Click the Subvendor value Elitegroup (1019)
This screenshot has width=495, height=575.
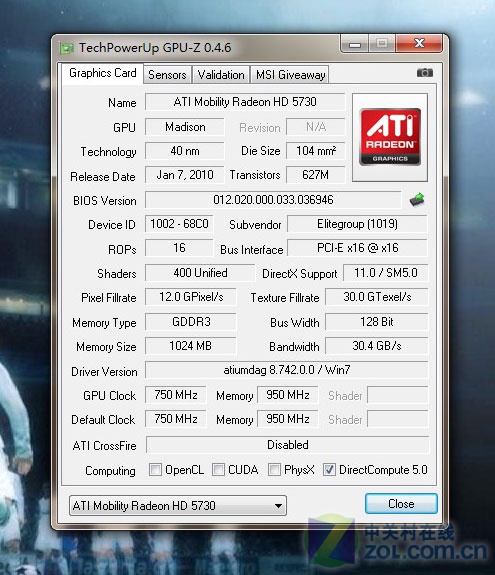(357, 224)
